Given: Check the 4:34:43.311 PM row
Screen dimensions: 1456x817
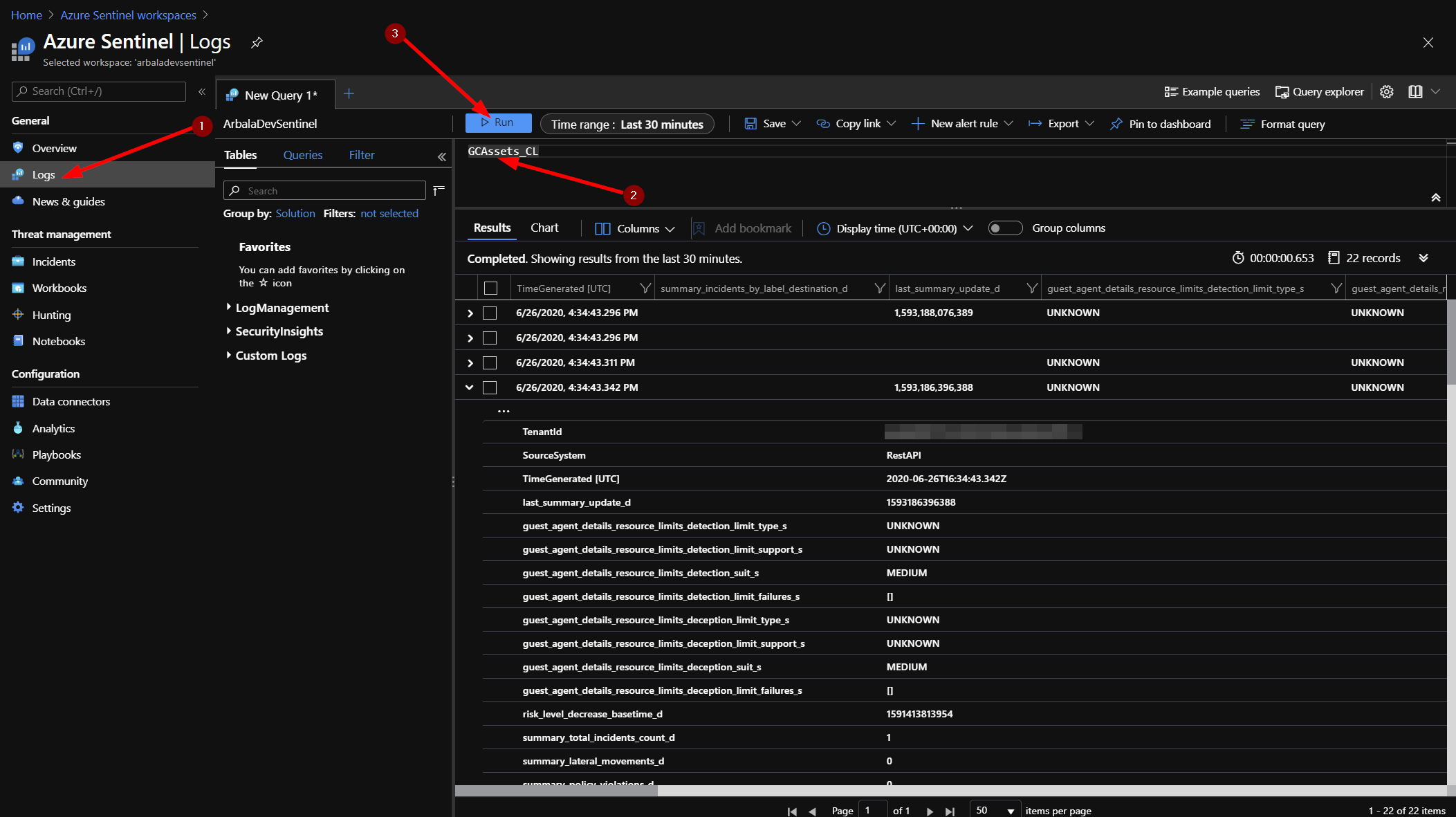Looking at the screenshot, I should pyautogui.click(x=490, y=362).
